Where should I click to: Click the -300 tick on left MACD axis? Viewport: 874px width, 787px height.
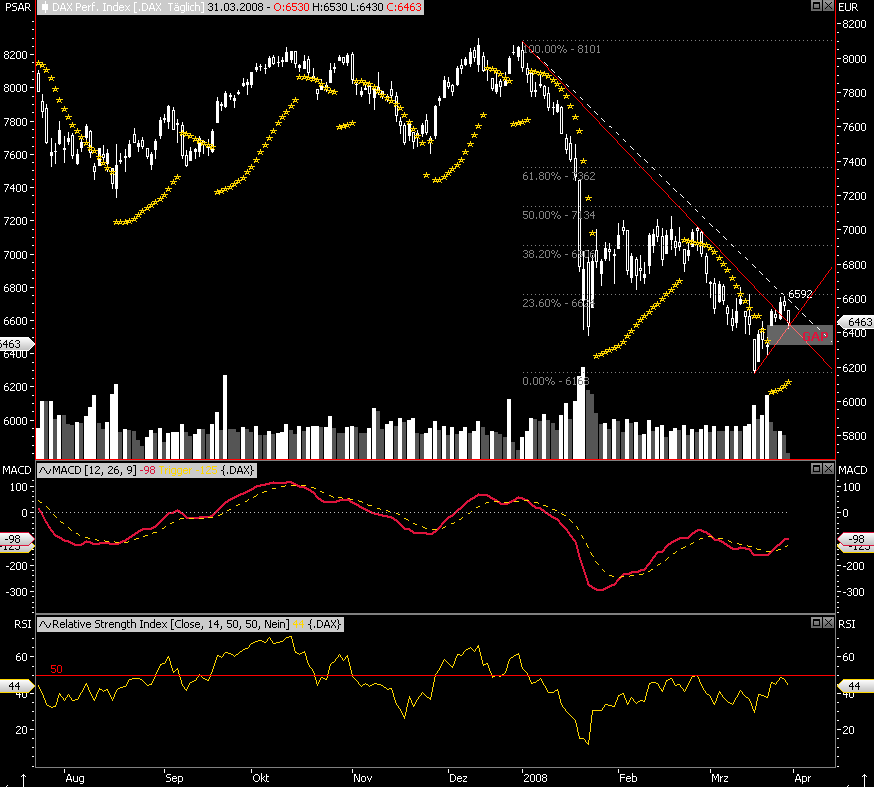click(17, 592)
